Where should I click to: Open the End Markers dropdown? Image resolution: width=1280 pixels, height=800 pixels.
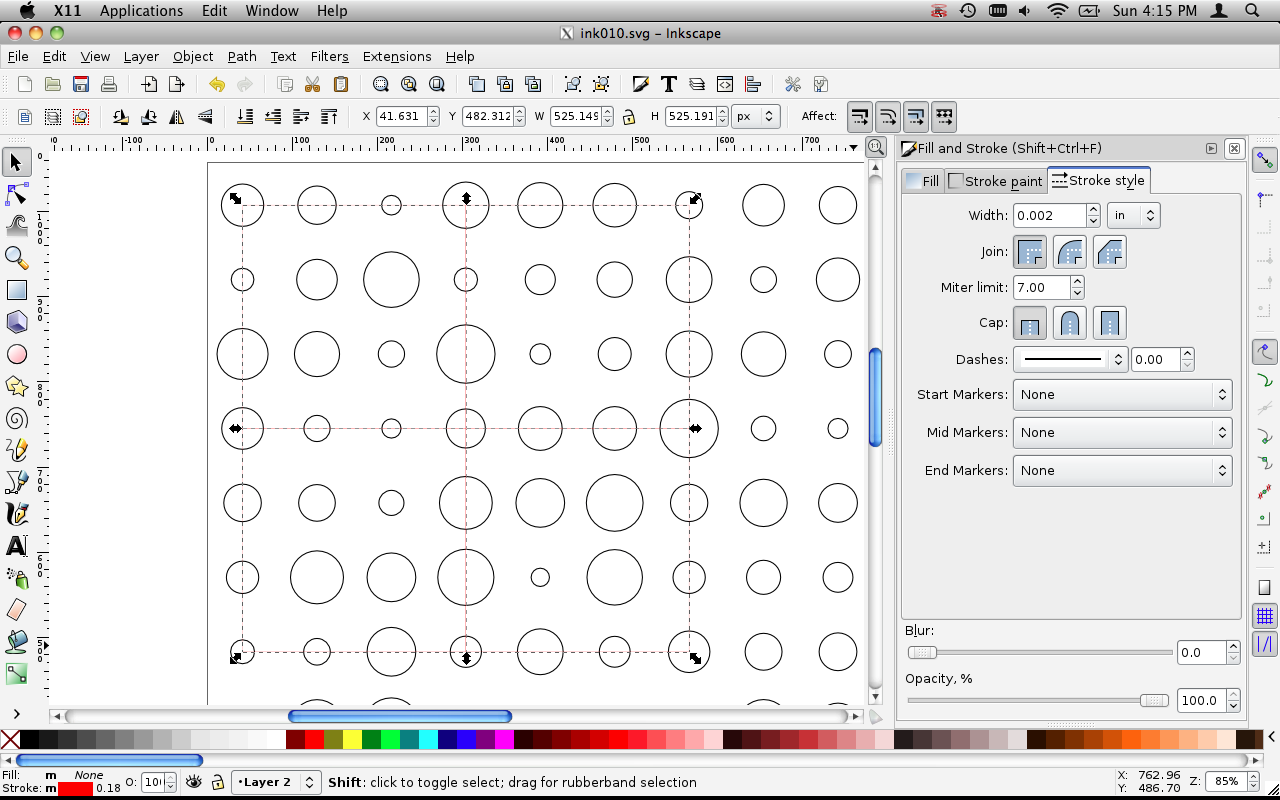[x=1122, y=471]
